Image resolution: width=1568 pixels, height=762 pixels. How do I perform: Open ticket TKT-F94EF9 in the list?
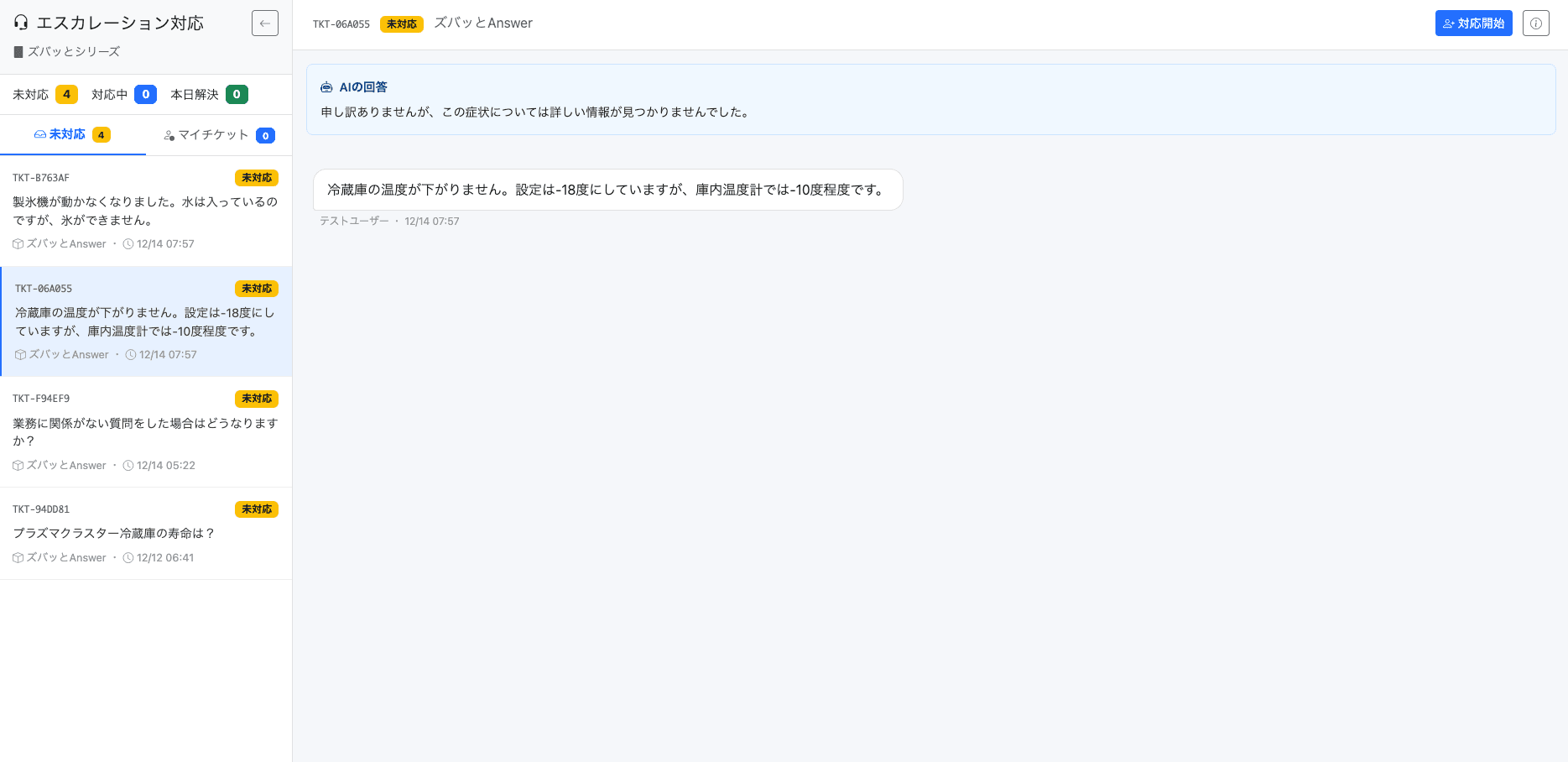tap(145, 432)
